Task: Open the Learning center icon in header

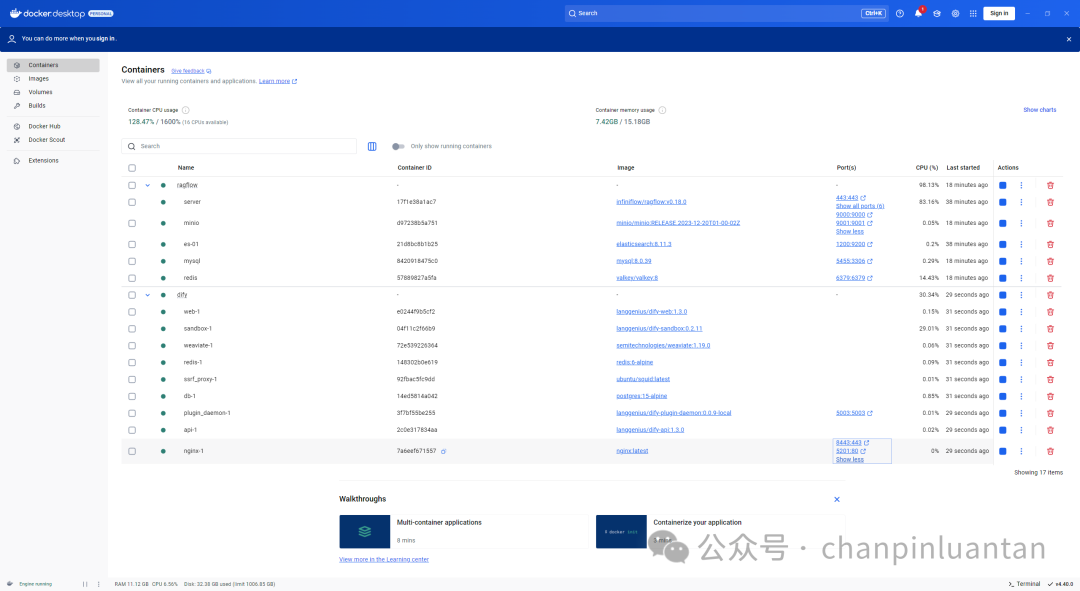Action: [x=937, y=13]
